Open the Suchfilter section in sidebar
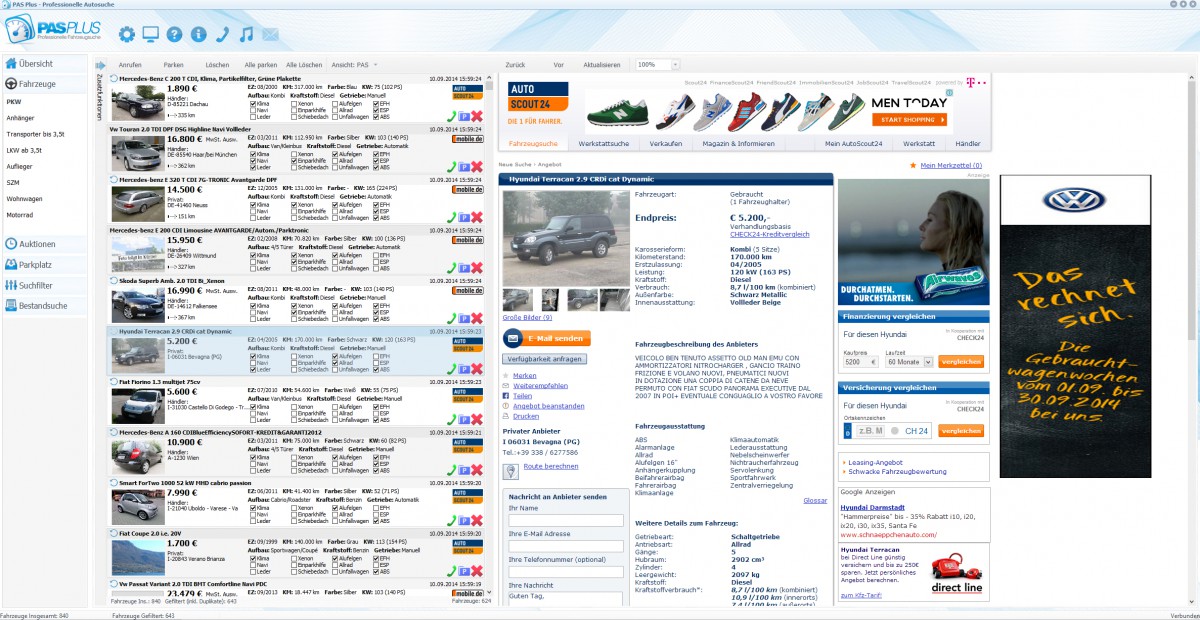The width and height of the screenshot is (1200, 620). pos(47,285)
